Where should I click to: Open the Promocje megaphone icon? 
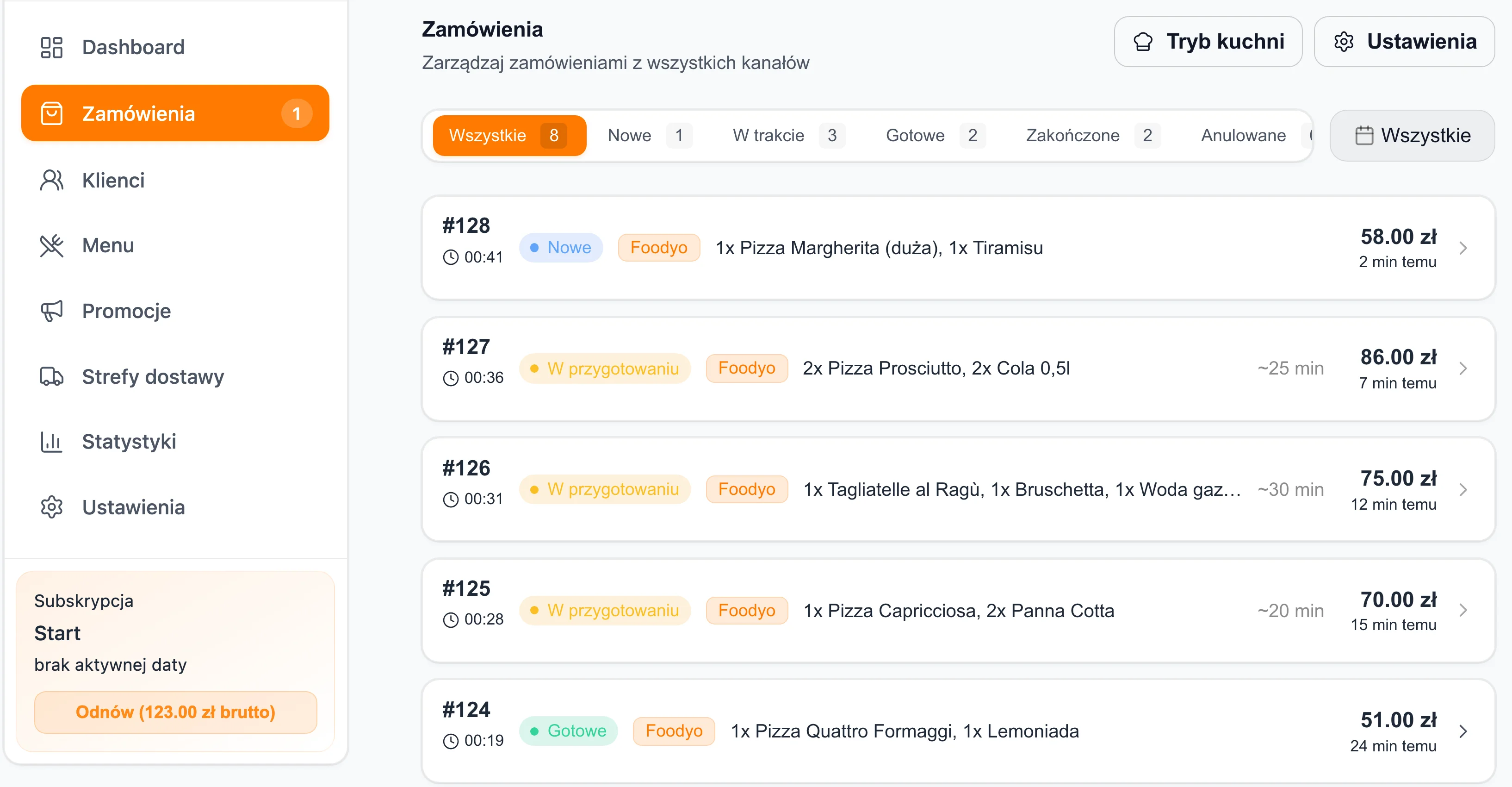click(x=52, y=311)
